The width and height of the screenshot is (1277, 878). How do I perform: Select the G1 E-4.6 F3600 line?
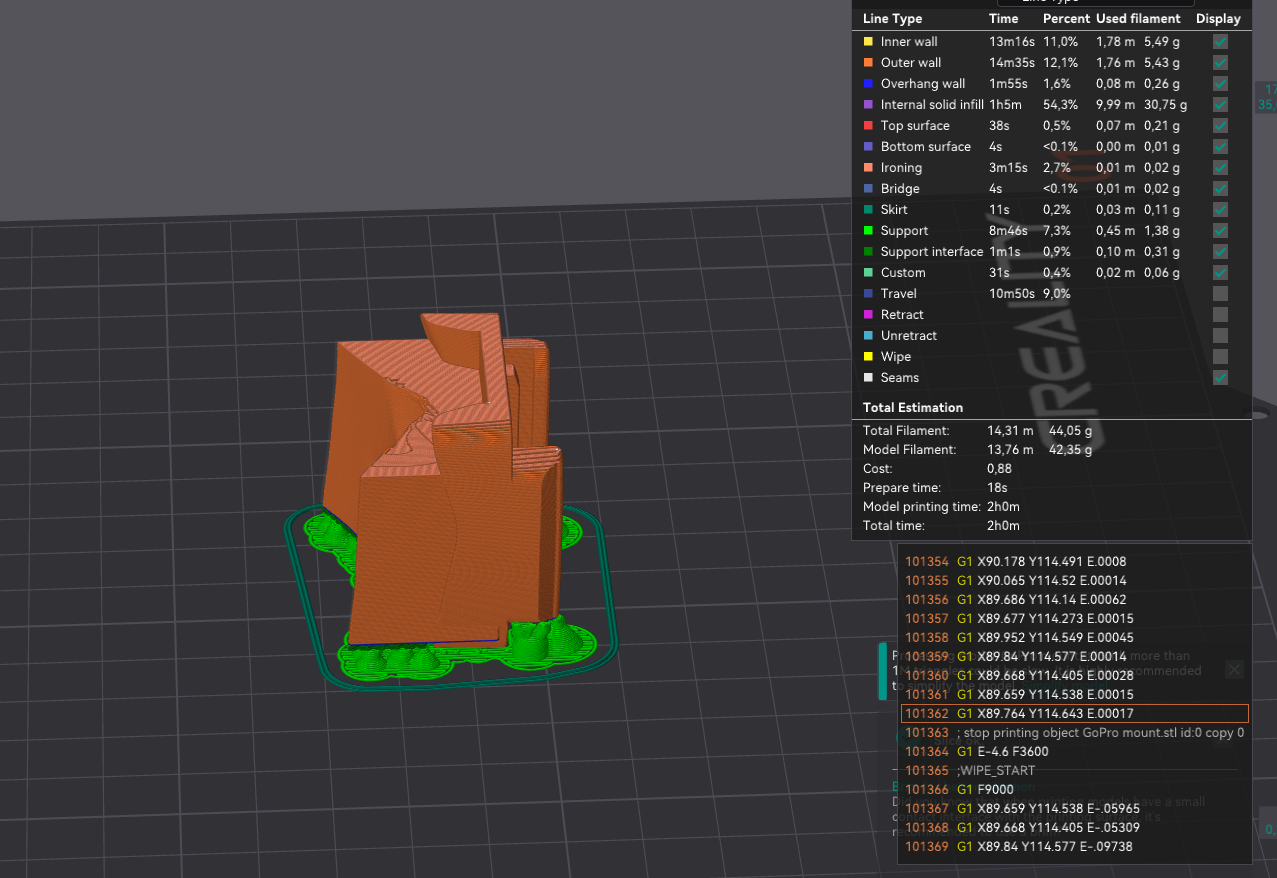pyautogui.click(x=1075, y=752)
